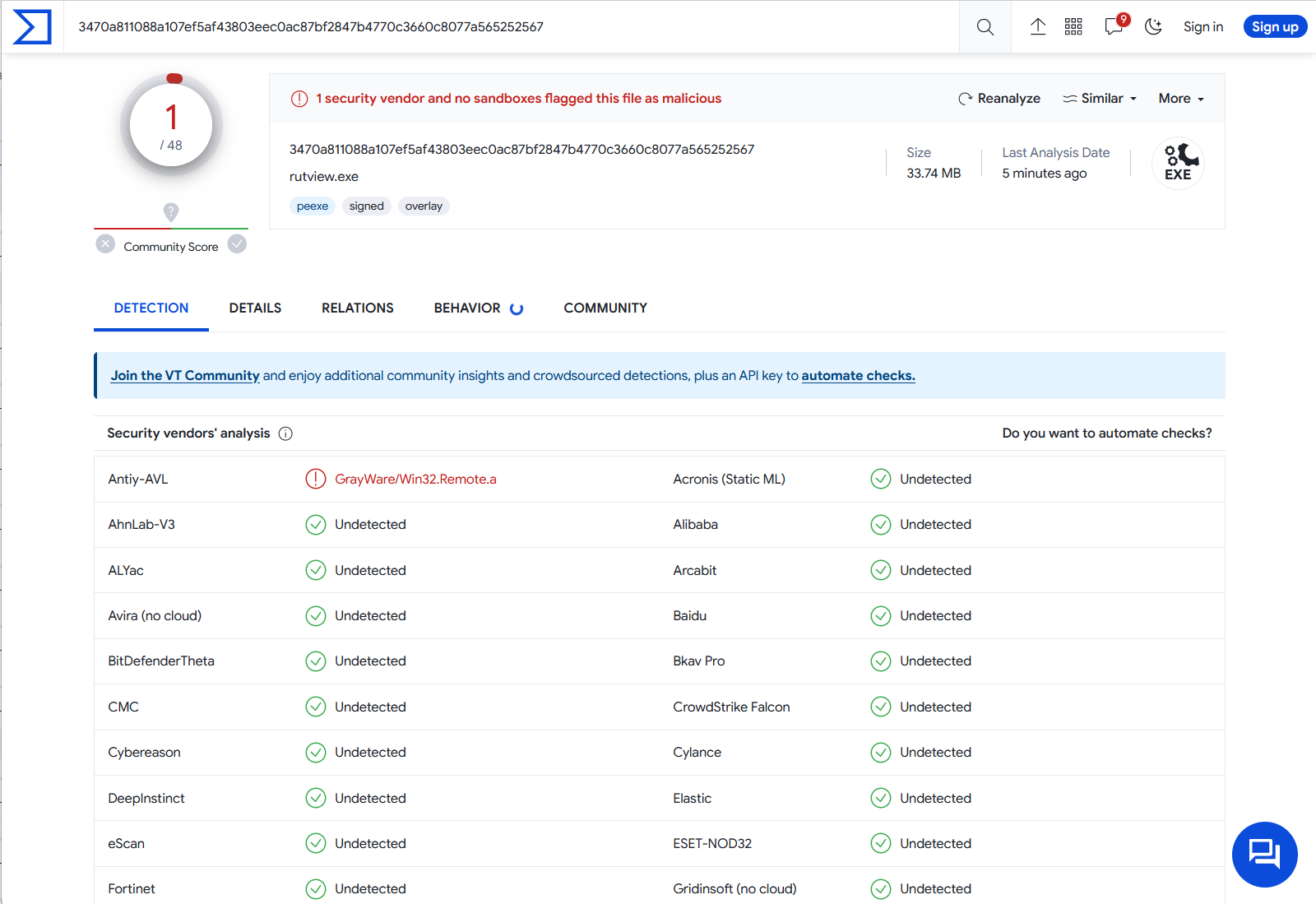
Task: Click the EXE file type icon
Action: [1178, 163]
